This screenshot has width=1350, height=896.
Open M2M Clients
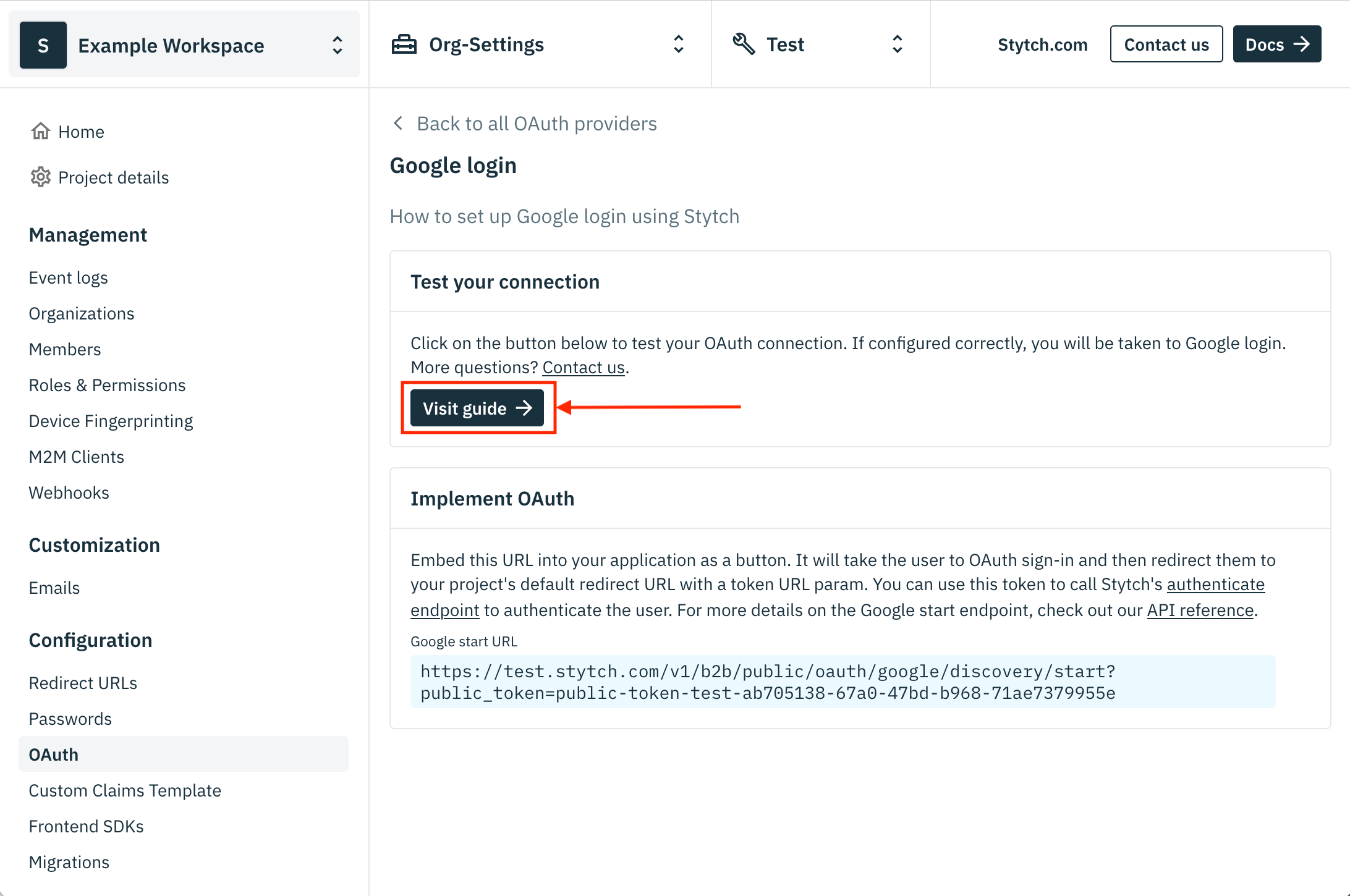[x=76, y=457]
